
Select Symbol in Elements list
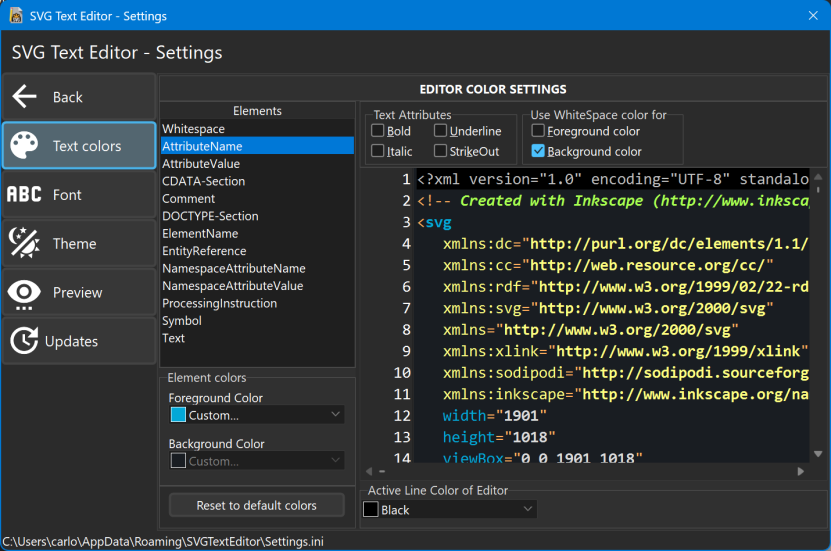pyautogui.click(x=258, y=321)
